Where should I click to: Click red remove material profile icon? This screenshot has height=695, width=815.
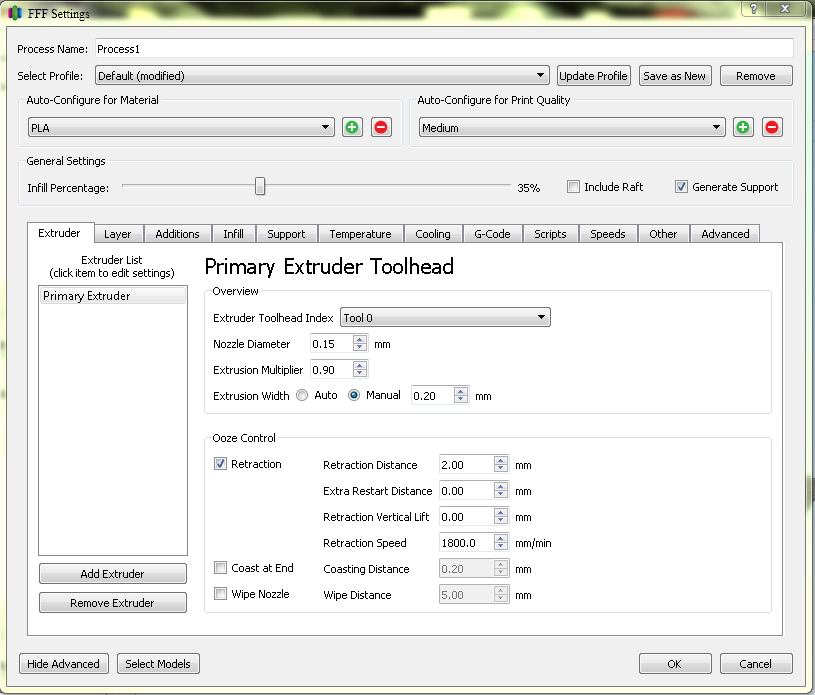pyautogui.click(x=381, y=127)
